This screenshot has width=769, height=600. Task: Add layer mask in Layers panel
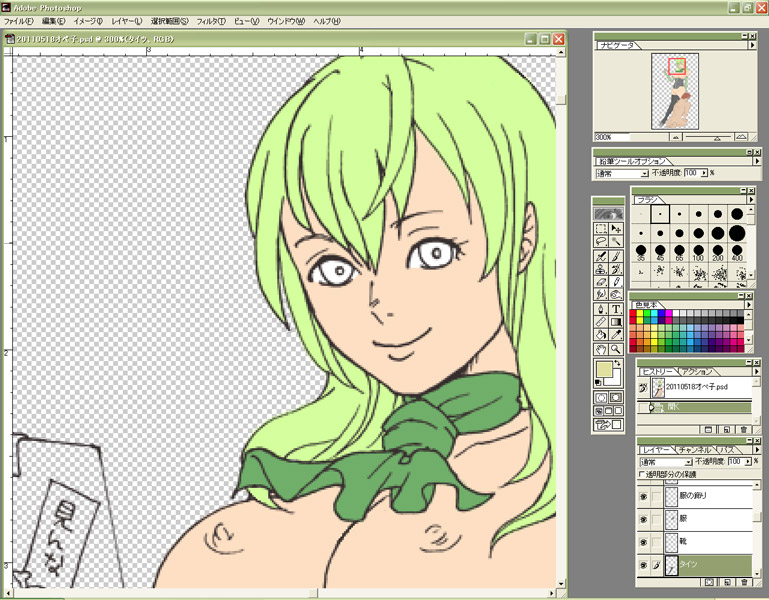coord(709,582)
